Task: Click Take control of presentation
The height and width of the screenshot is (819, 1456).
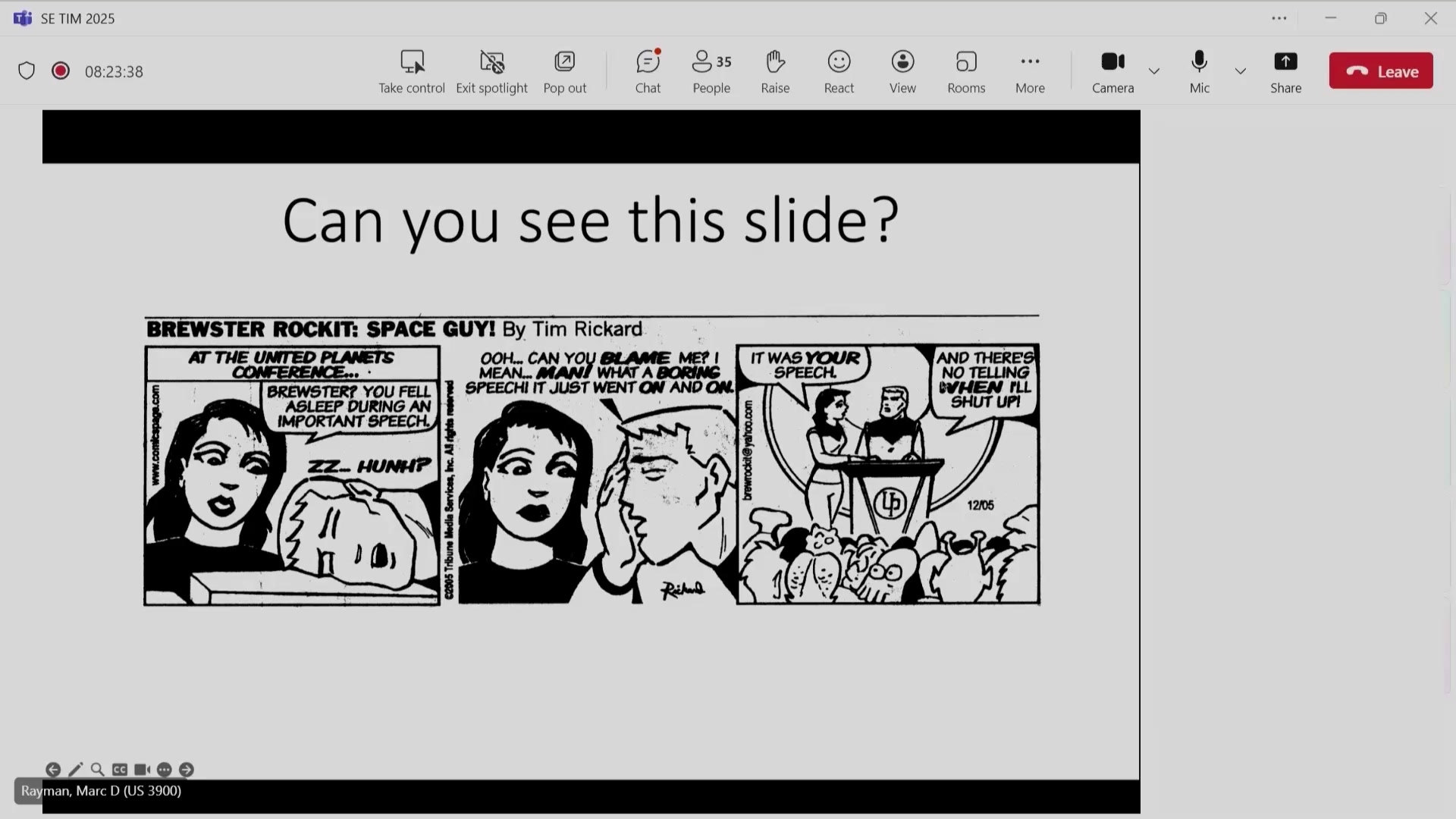Action: tap(412, 71)
